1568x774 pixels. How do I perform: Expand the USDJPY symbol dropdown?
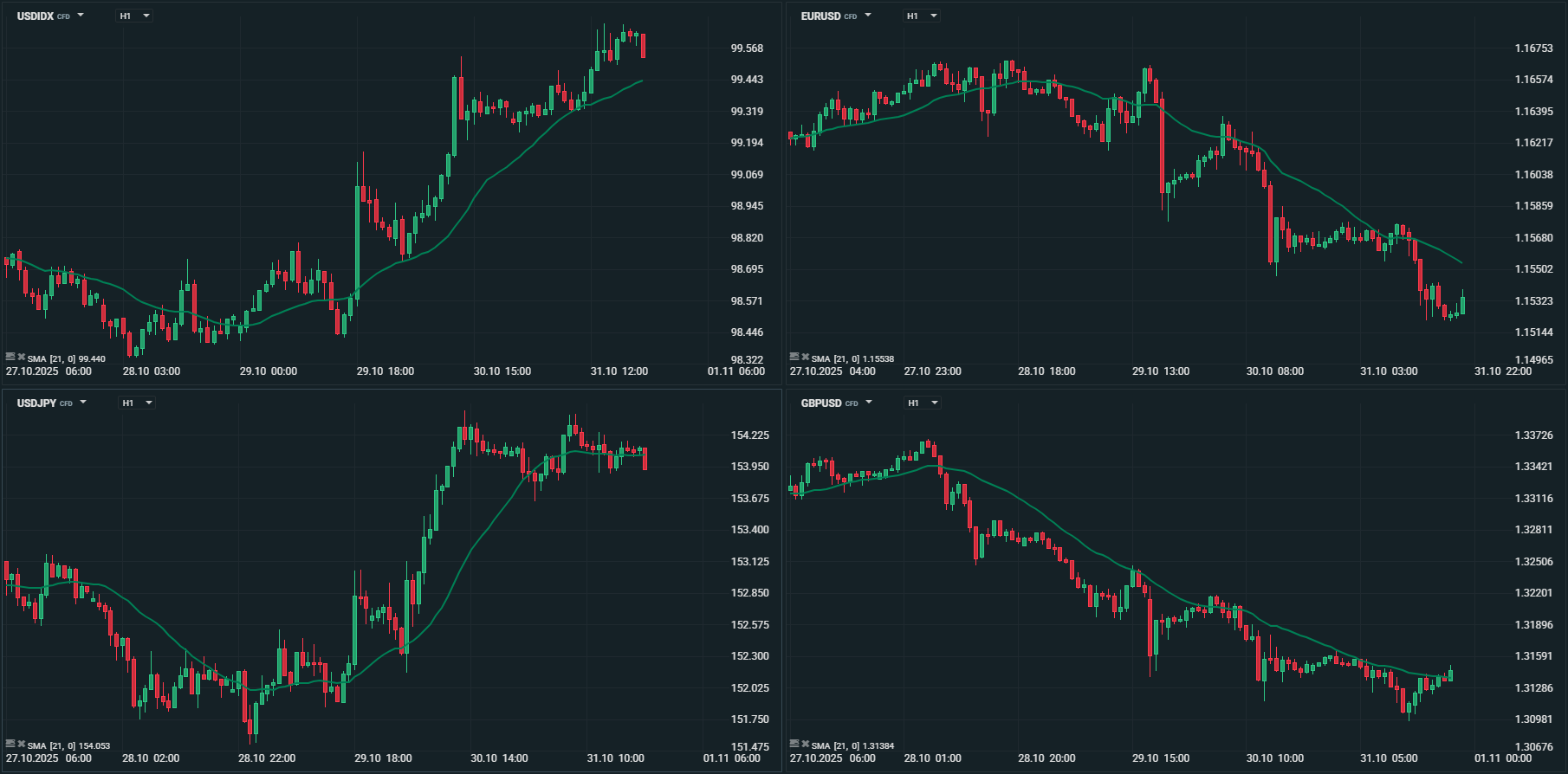point(83,403)
